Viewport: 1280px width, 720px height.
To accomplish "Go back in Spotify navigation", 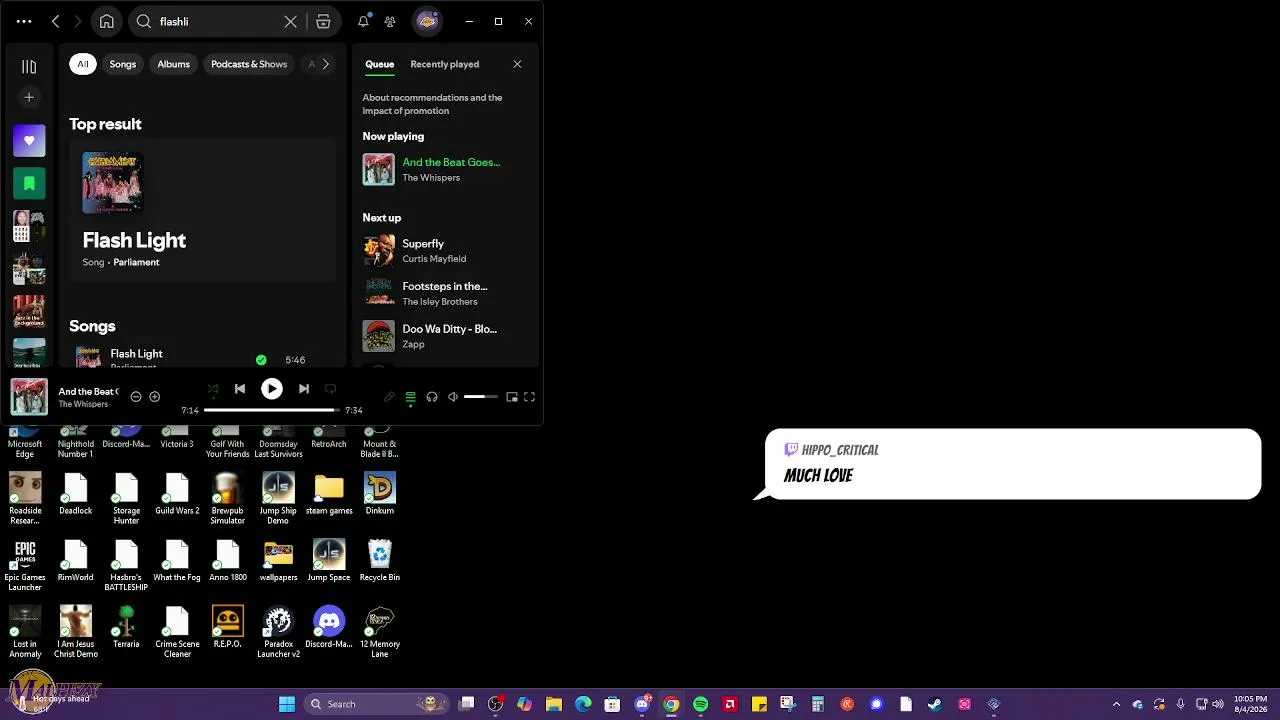I will pyautogui.click(x=56, y=21).
